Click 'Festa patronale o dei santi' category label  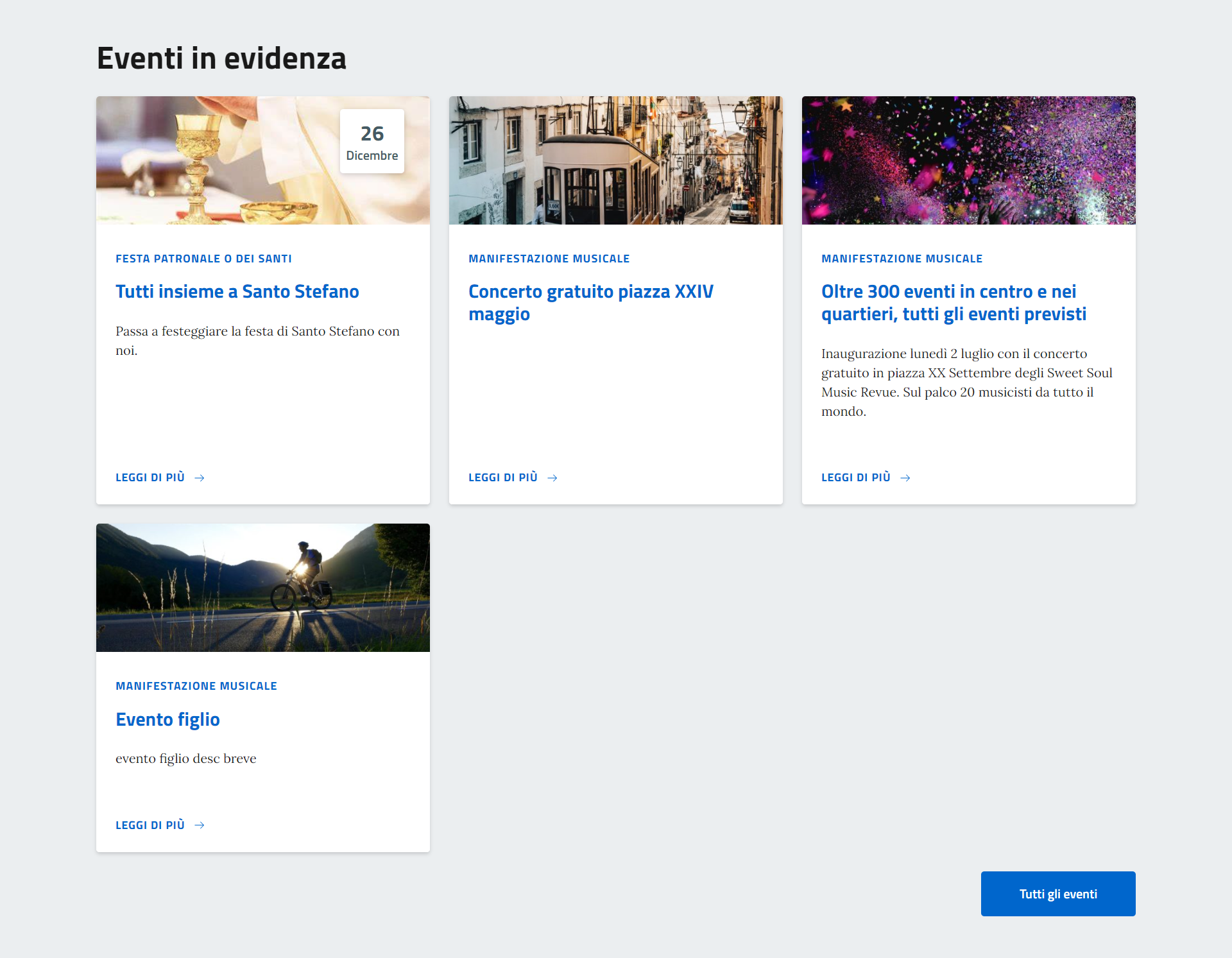[203, 259]
